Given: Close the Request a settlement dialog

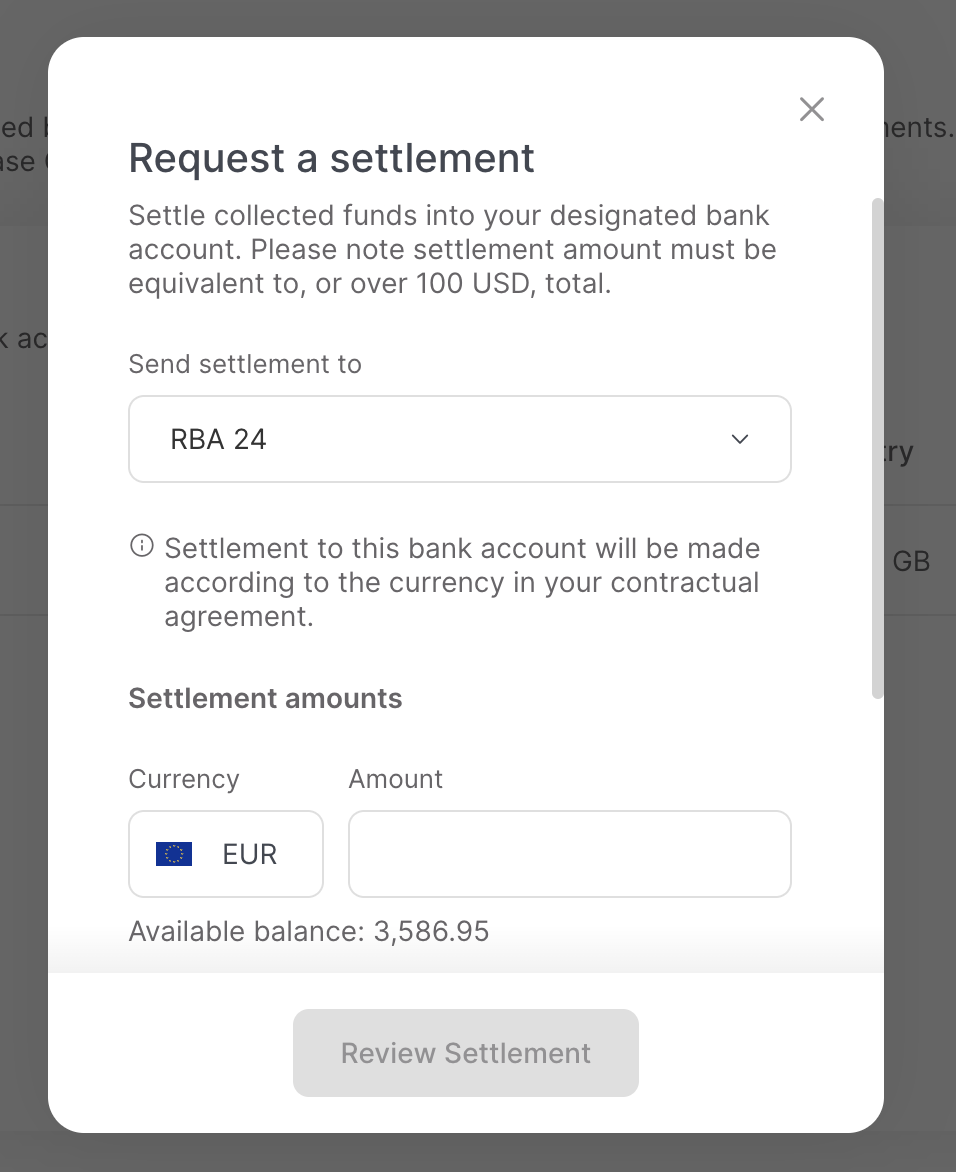Looking at the screenshot, I should (x=812, y=109).
